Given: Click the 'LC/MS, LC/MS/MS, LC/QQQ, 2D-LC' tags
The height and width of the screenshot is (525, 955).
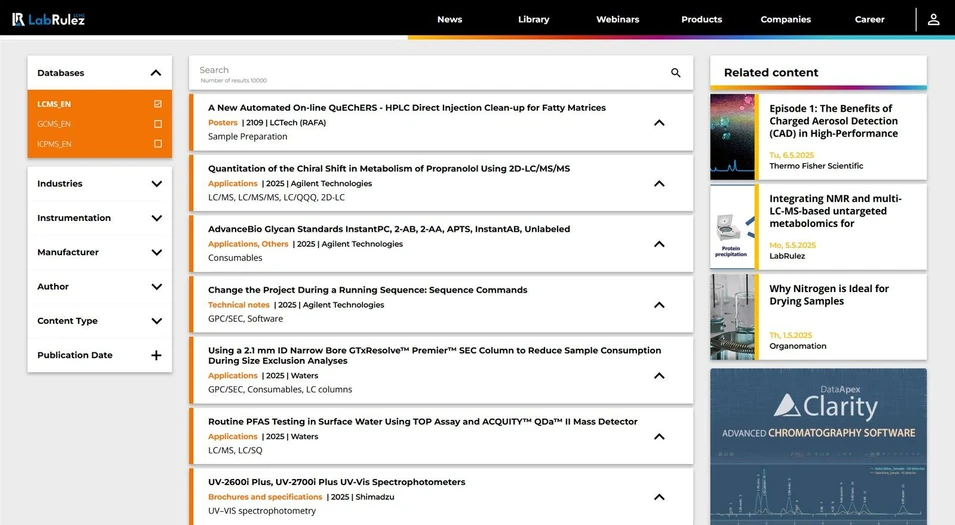Looking at the screenshot, I should click(x=277, y=197).
